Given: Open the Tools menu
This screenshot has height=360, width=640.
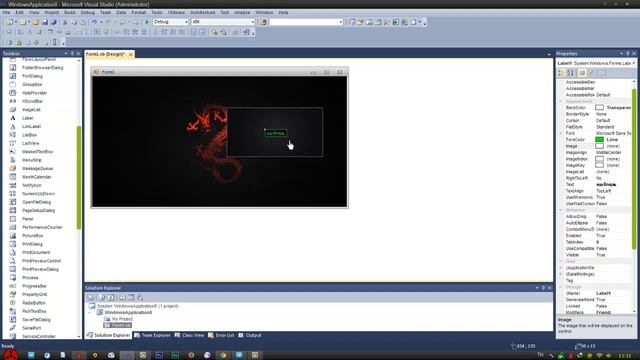Looking at the screenshot, I should [157, 13].
